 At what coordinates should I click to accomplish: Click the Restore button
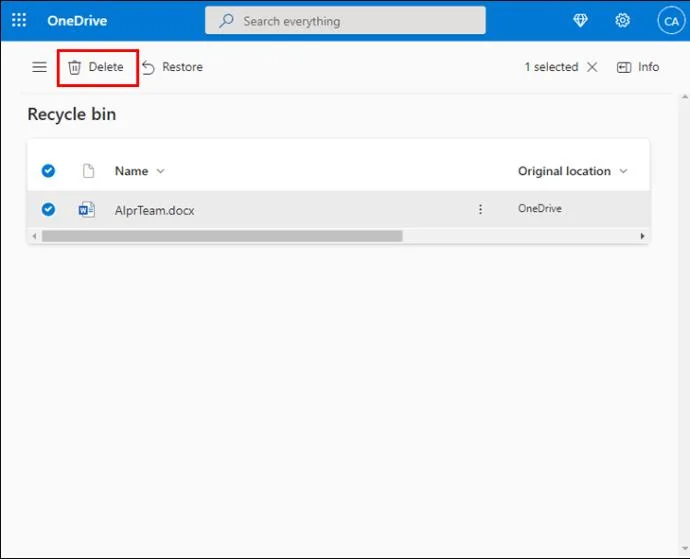click(172, 67)
